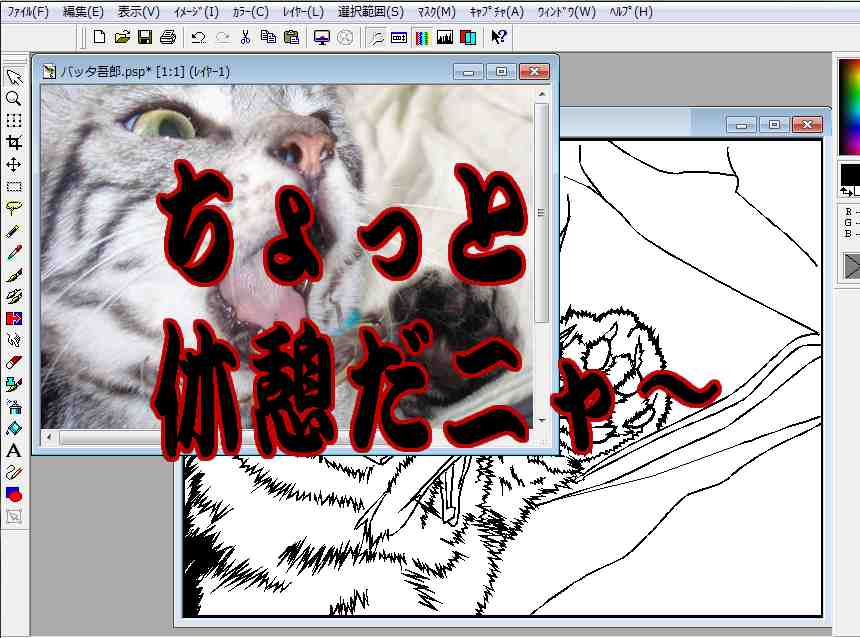
Task: Open a file with the folder icon
Action: click(x=122, y=38)
